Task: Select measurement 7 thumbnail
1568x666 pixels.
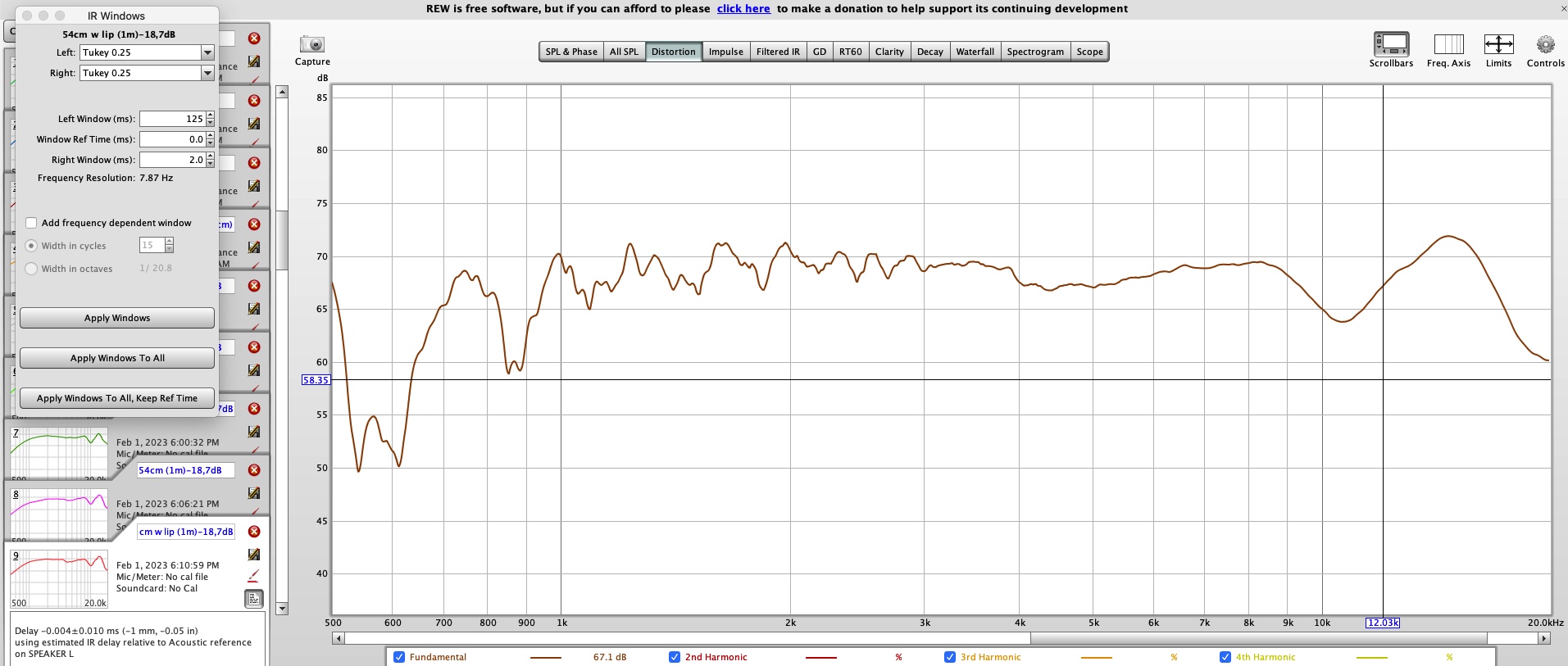Action: click(x=59, y=454)
